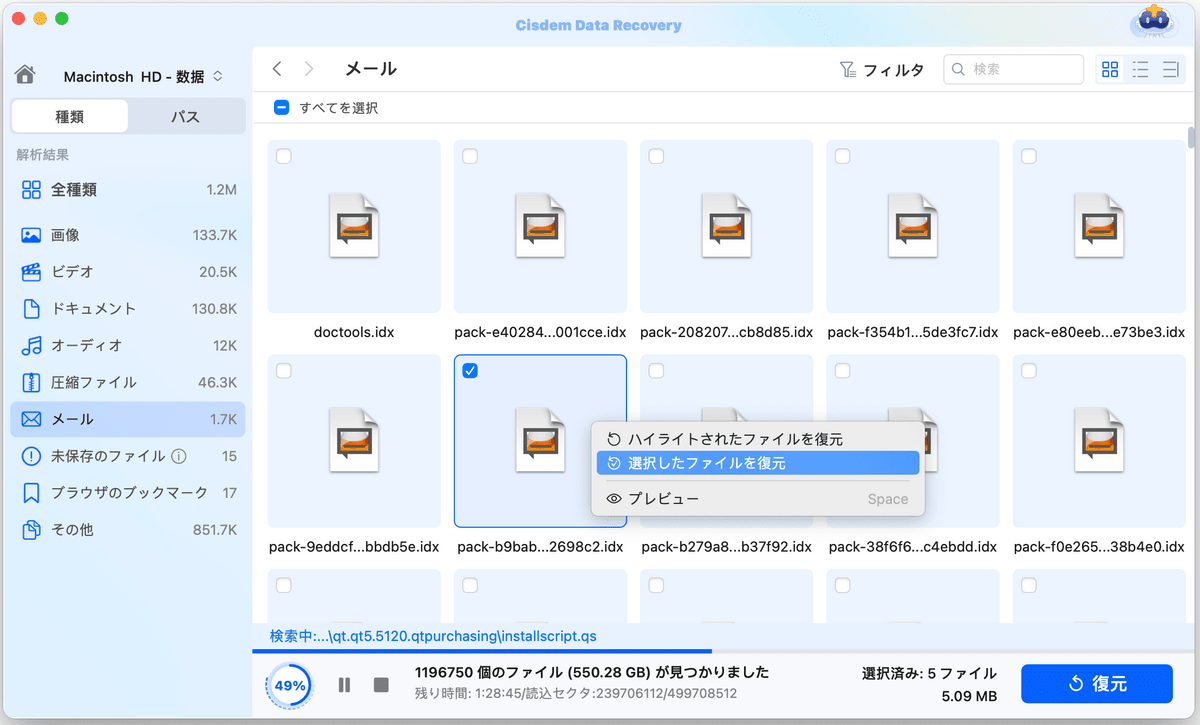
Task: Open the フィルタ (Filter) button
Action: point(881,70)
